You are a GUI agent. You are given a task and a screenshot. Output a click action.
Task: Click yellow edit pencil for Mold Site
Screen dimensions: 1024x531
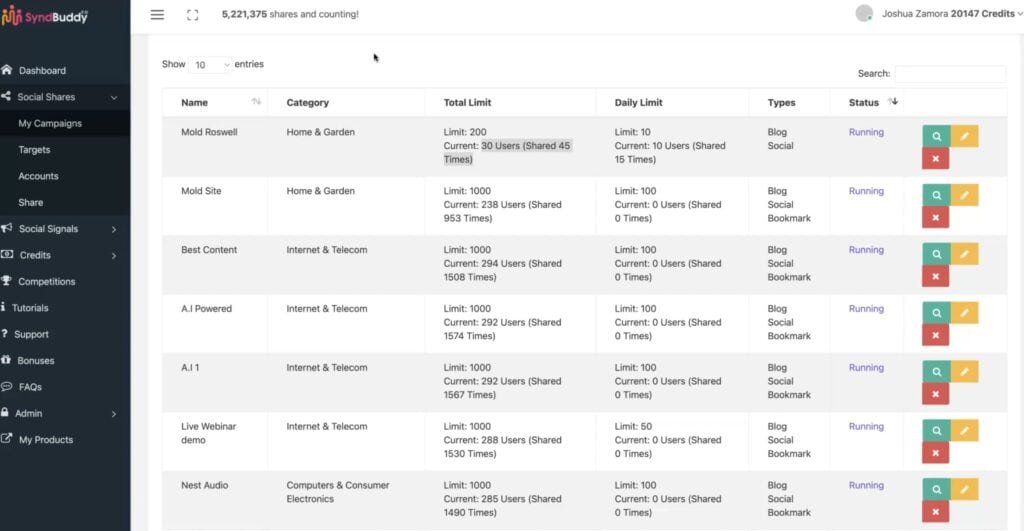click(x=964, y=195)
